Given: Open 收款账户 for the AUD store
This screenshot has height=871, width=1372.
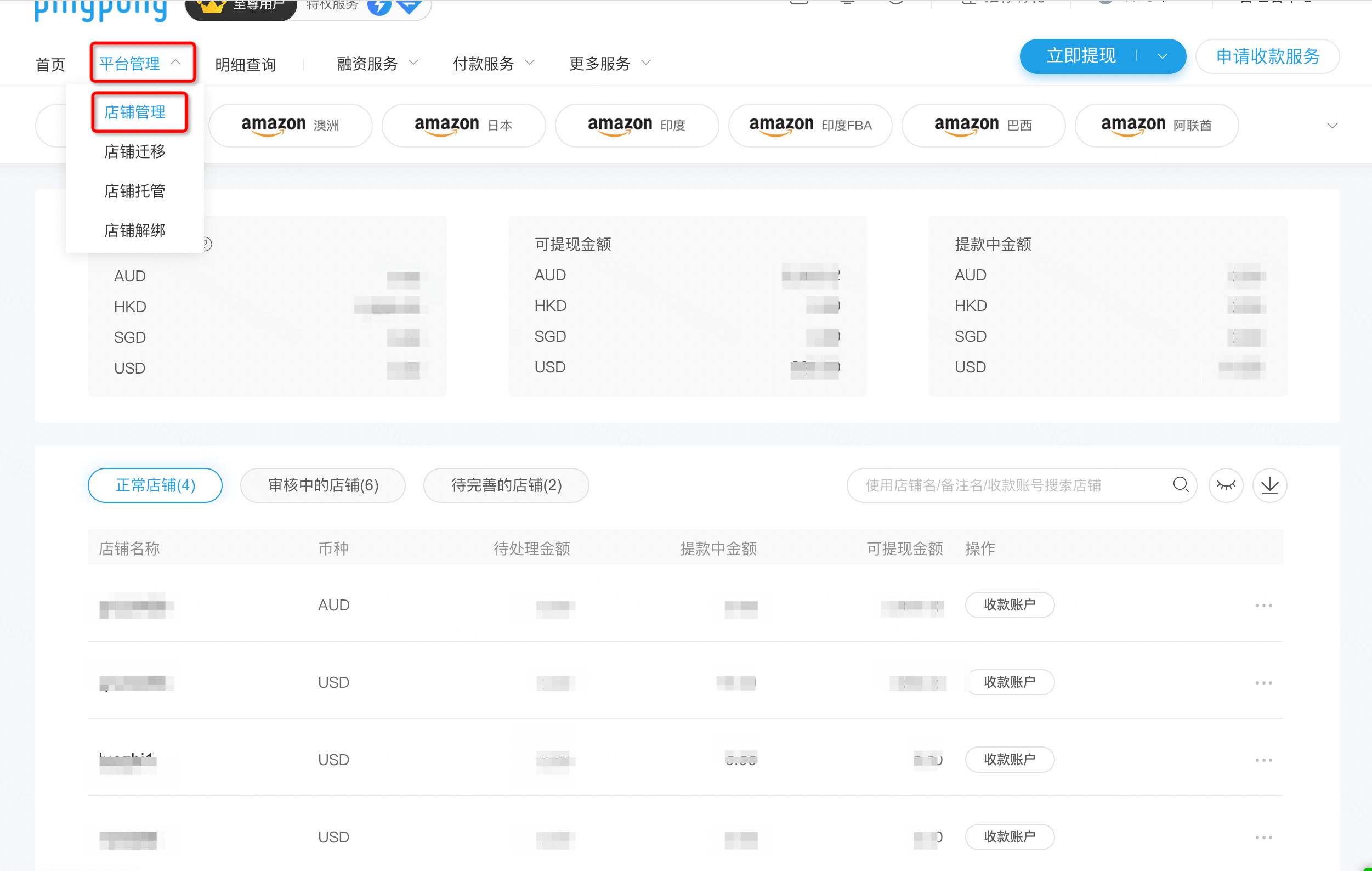Looking at the screenshot, I should pos(1010,605).
